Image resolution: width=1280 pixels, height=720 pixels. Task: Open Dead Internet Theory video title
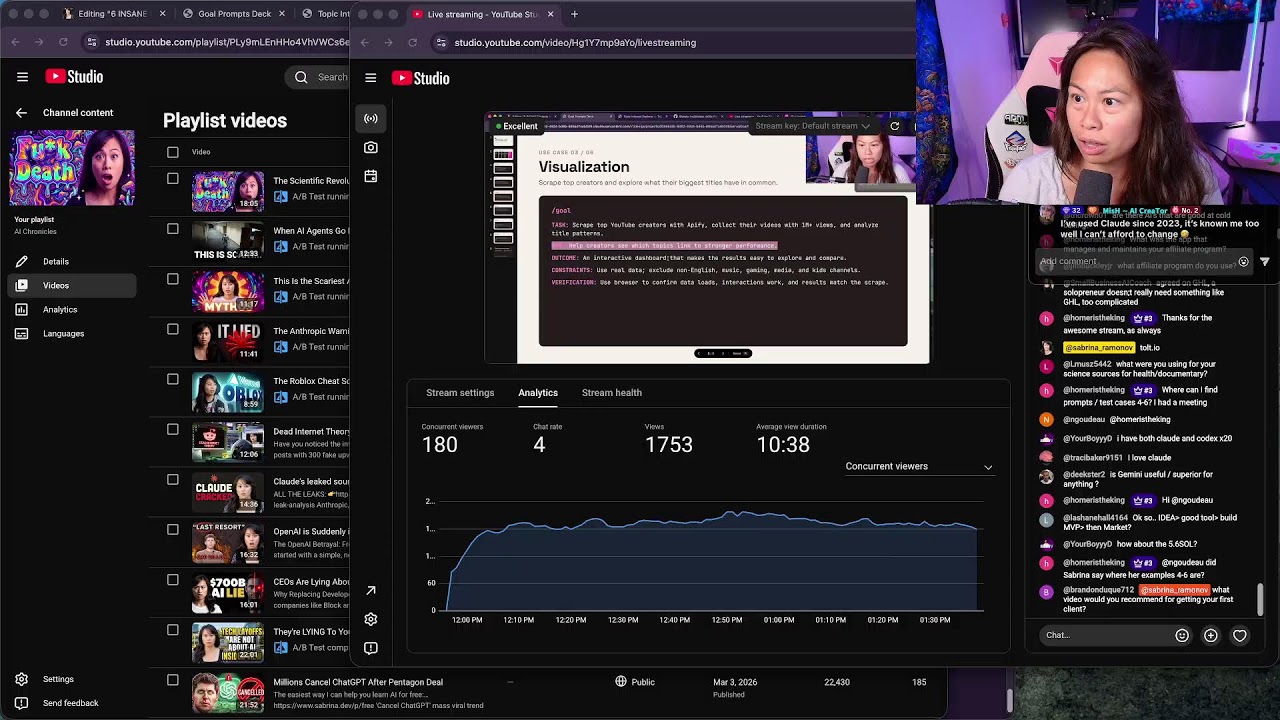[x=311, y=432]
